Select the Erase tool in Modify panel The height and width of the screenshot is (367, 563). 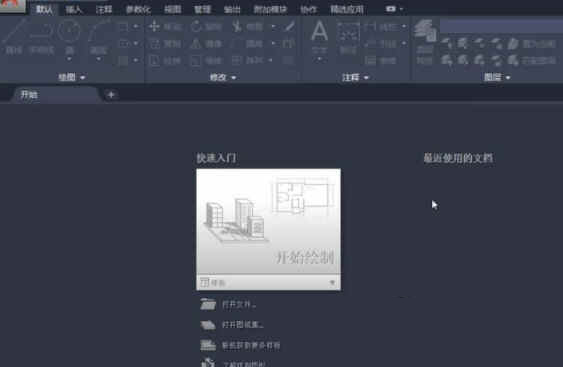[x=289, y=26]
